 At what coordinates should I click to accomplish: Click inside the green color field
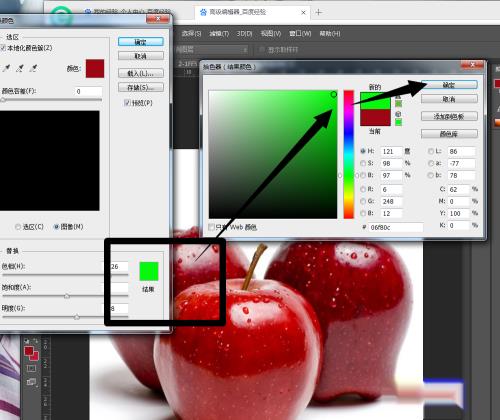[x=273, y=154]
